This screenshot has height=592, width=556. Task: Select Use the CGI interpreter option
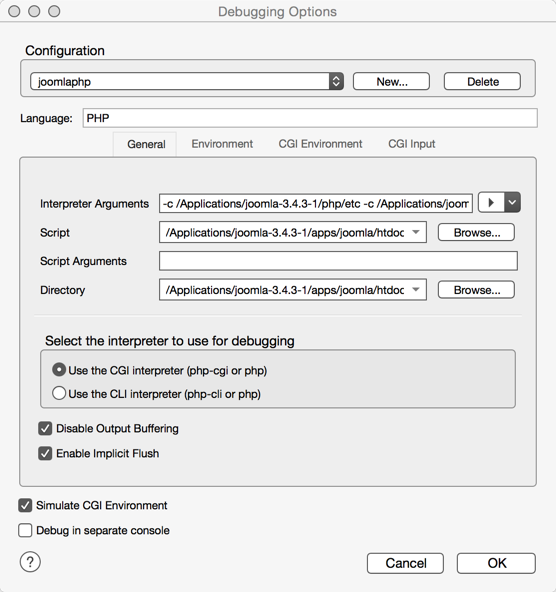click(59, 370)
